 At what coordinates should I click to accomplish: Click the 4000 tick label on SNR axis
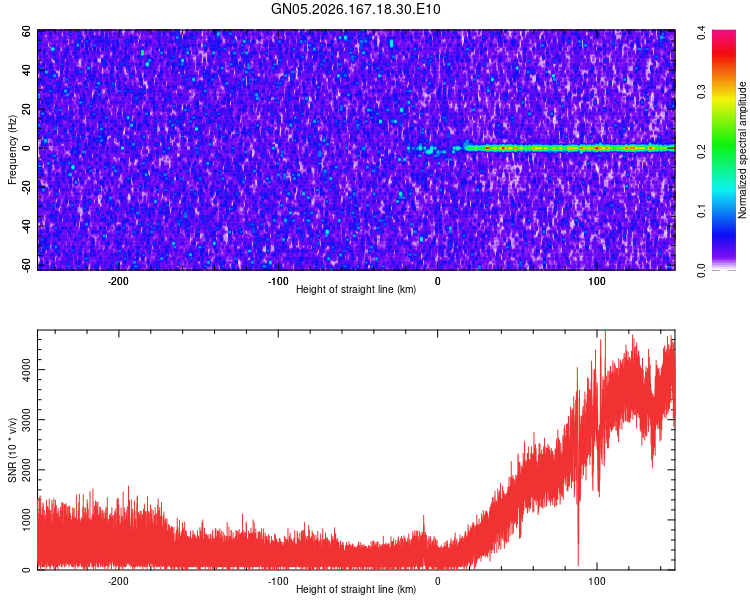[x=27, y=369]
